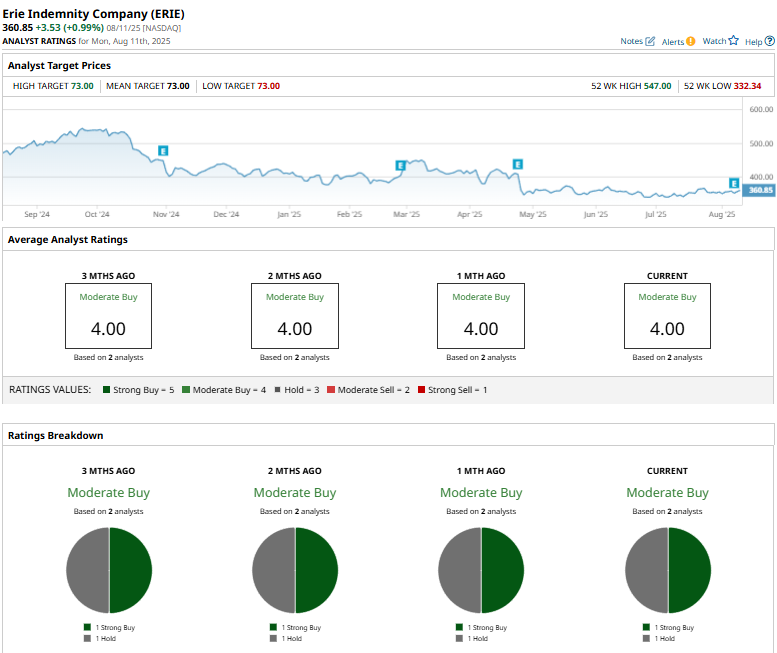Screen dimensions: 777x653
Task: Click the Strong Buy = 5 legend swatch
Action: click(x=106, y=389)
